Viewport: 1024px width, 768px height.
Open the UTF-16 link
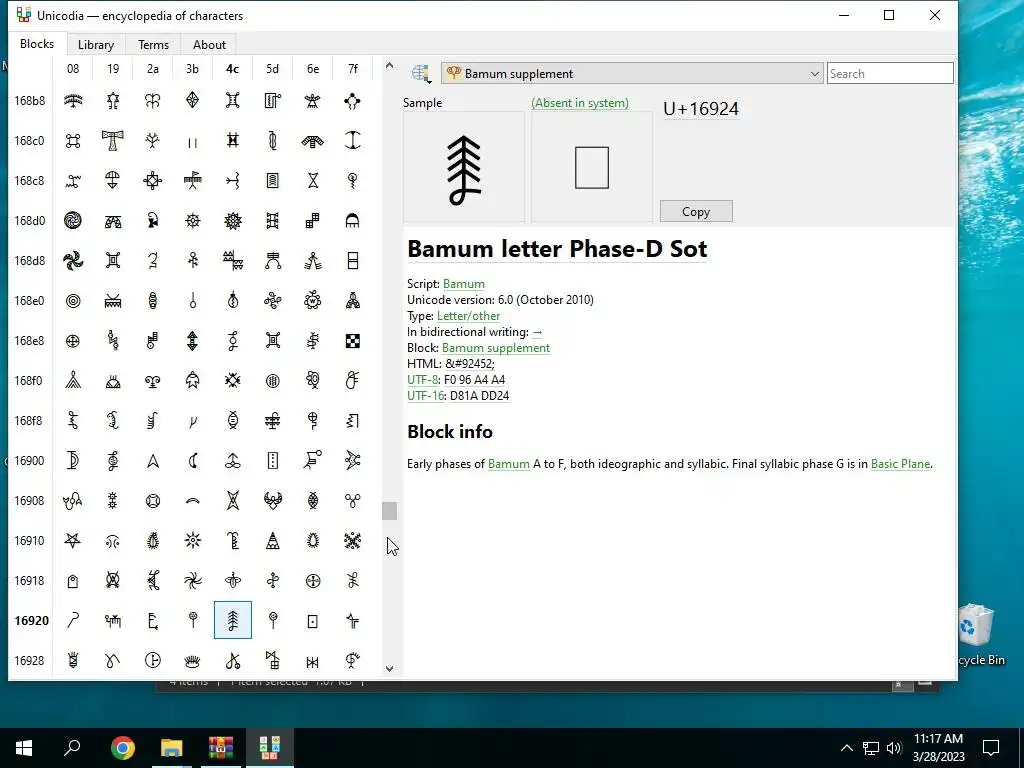pos(425,395)
